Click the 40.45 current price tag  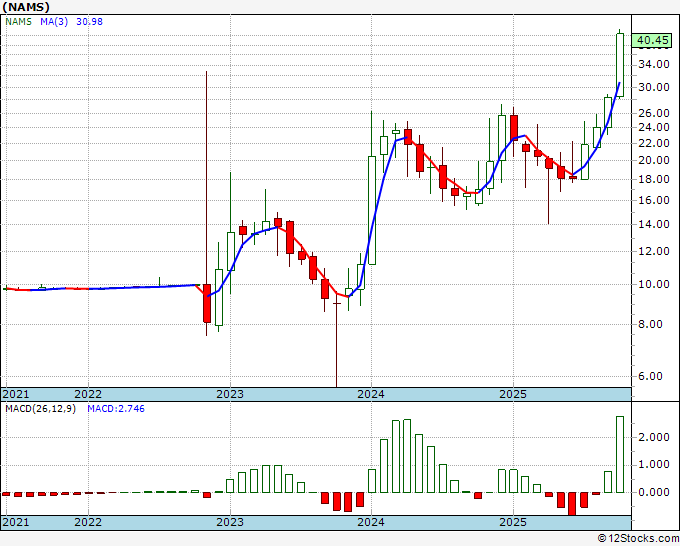652,40
